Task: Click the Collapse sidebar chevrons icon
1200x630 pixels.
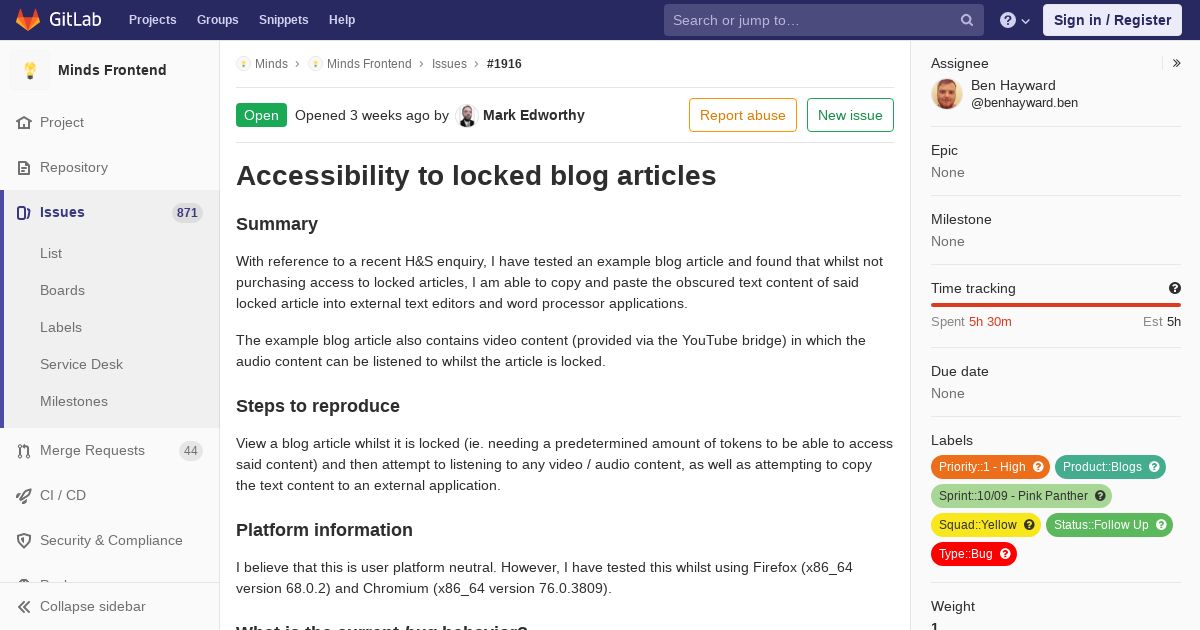Action: coord(24,606)
